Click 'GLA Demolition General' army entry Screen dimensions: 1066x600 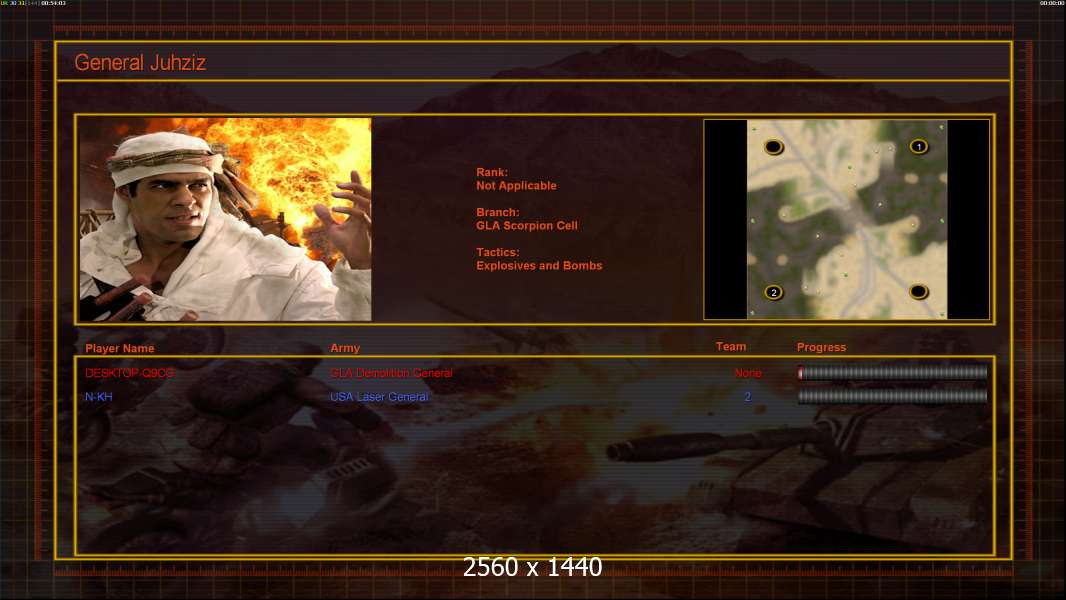coord(391,373)
